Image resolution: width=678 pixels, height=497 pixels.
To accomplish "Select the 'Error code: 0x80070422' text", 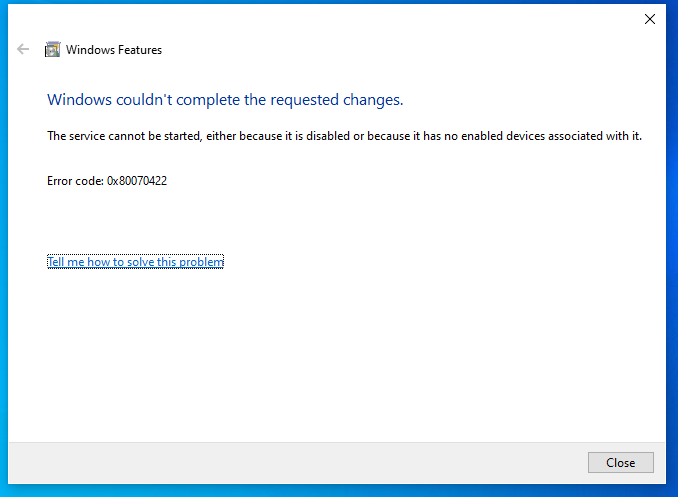I will click(x=107, y=181).
